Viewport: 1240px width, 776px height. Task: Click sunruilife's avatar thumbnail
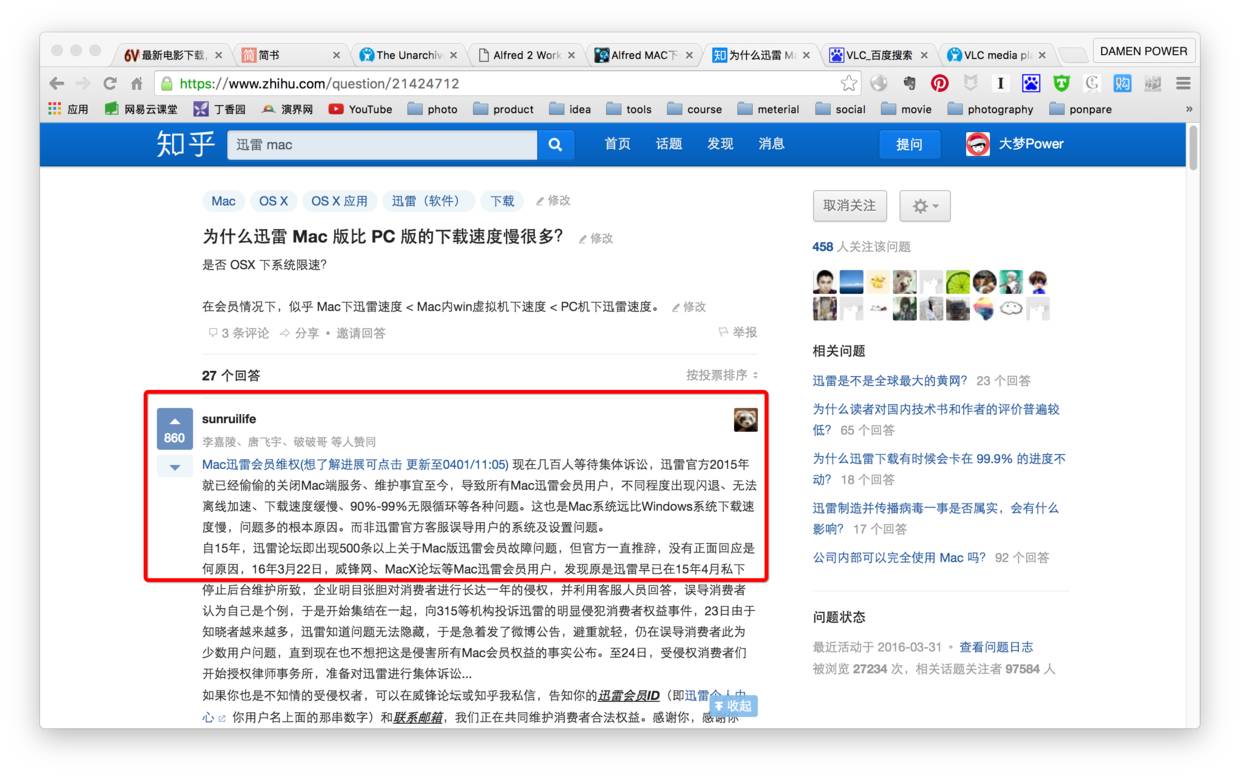tap(745, 420)
